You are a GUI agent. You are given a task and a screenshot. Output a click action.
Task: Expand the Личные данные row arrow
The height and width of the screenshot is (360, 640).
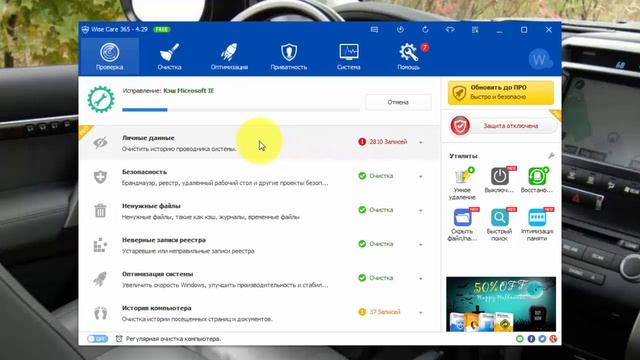[x=420, y=142]
